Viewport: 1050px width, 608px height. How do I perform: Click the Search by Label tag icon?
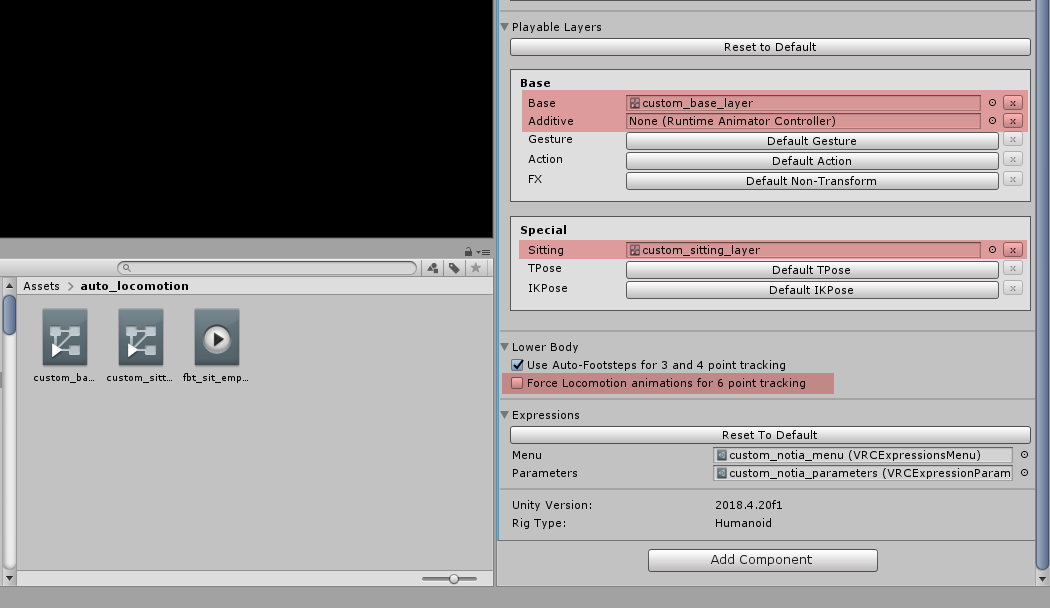point(454,268)
